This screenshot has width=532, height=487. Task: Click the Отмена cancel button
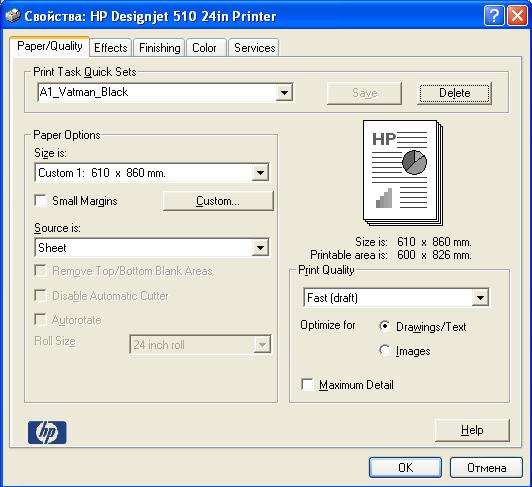[x=487, y=468]
